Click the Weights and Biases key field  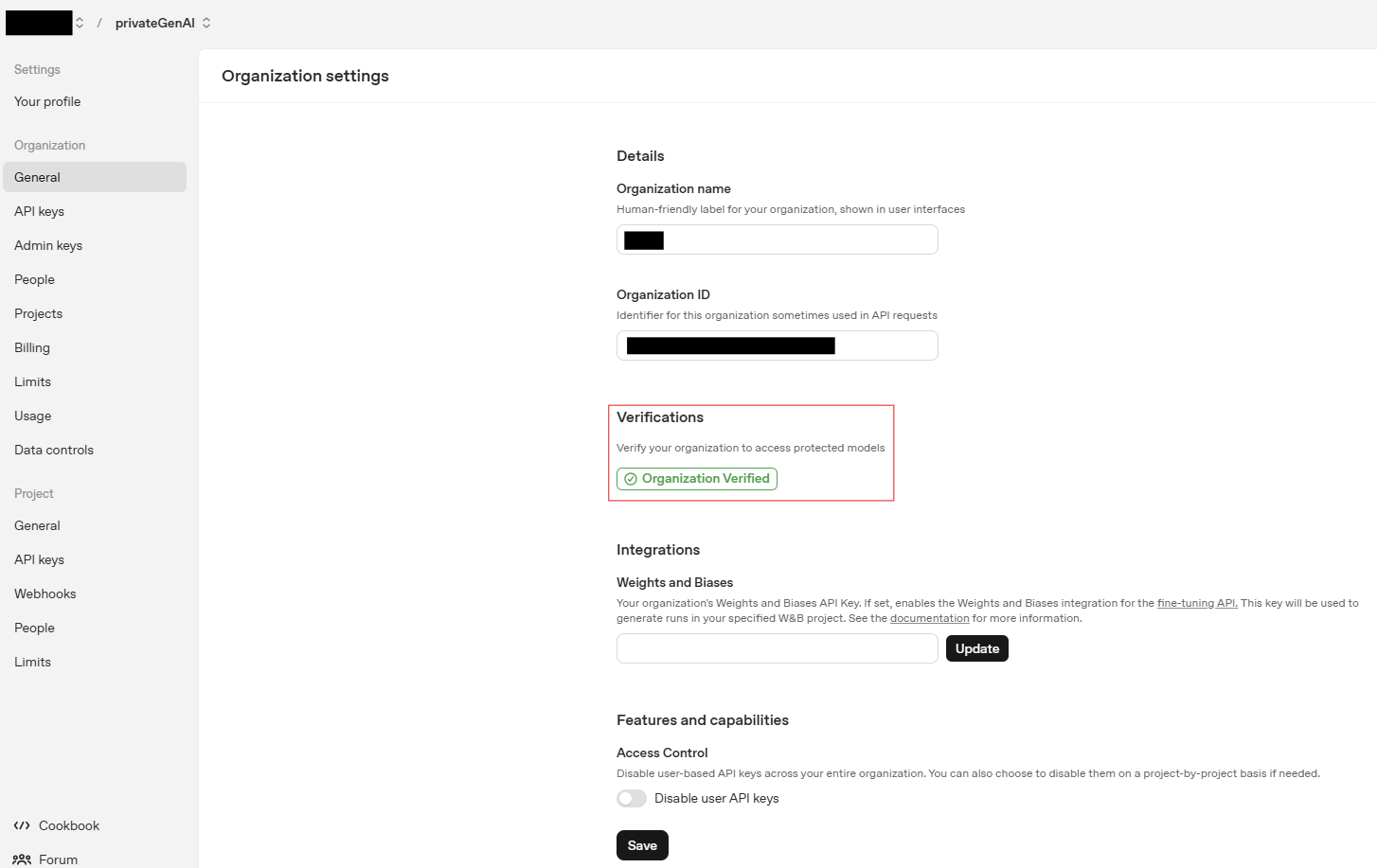(778, 648)
